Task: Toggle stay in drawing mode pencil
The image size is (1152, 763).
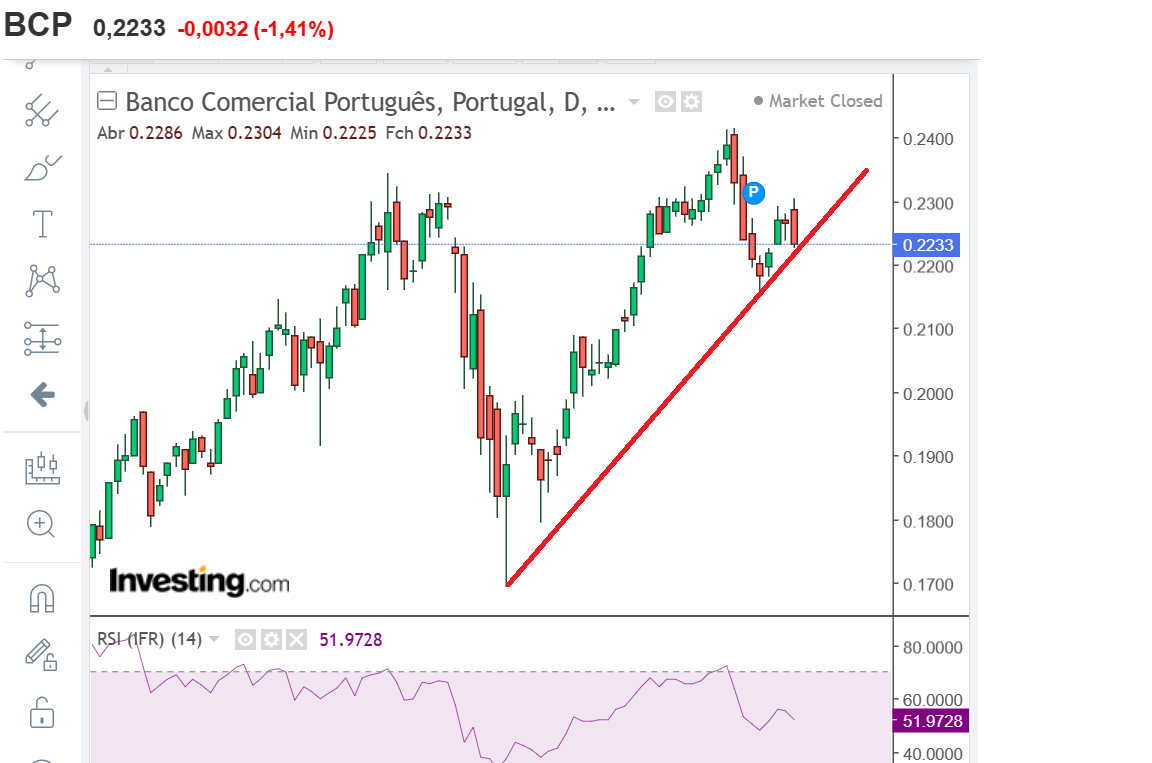Action: (x=41, y=654)
